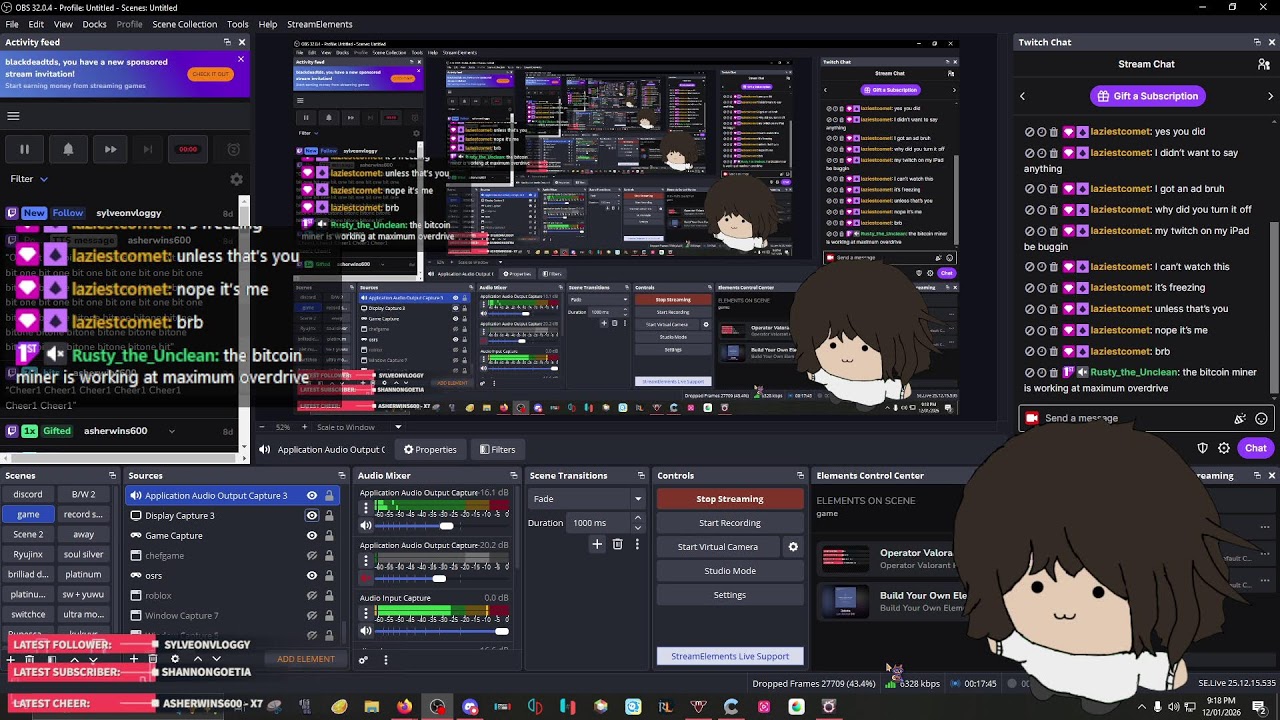Select the away scene

pos(83,534)
